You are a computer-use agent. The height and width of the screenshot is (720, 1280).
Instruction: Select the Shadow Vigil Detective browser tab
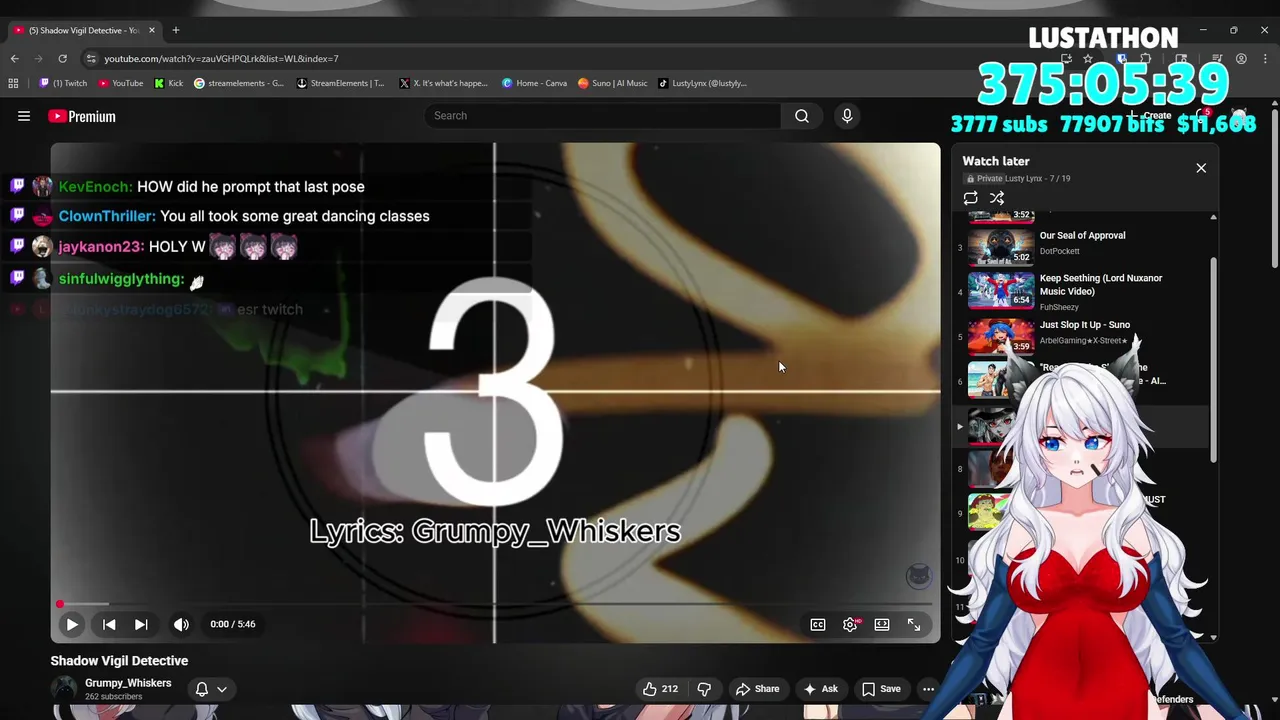tap(84, 30)
